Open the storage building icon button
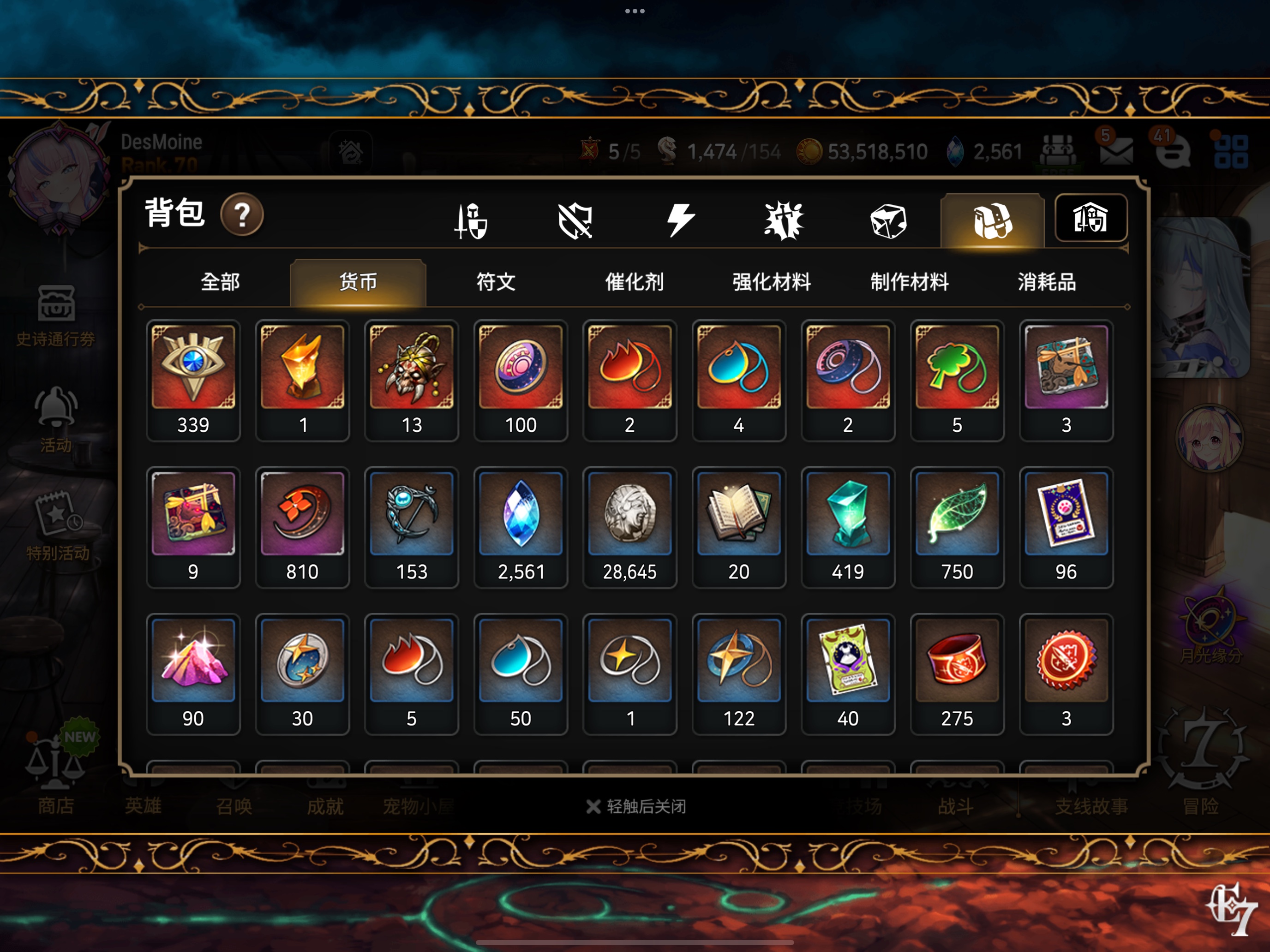Screen dimensions: 1270x952 (x=1091, y=218)
